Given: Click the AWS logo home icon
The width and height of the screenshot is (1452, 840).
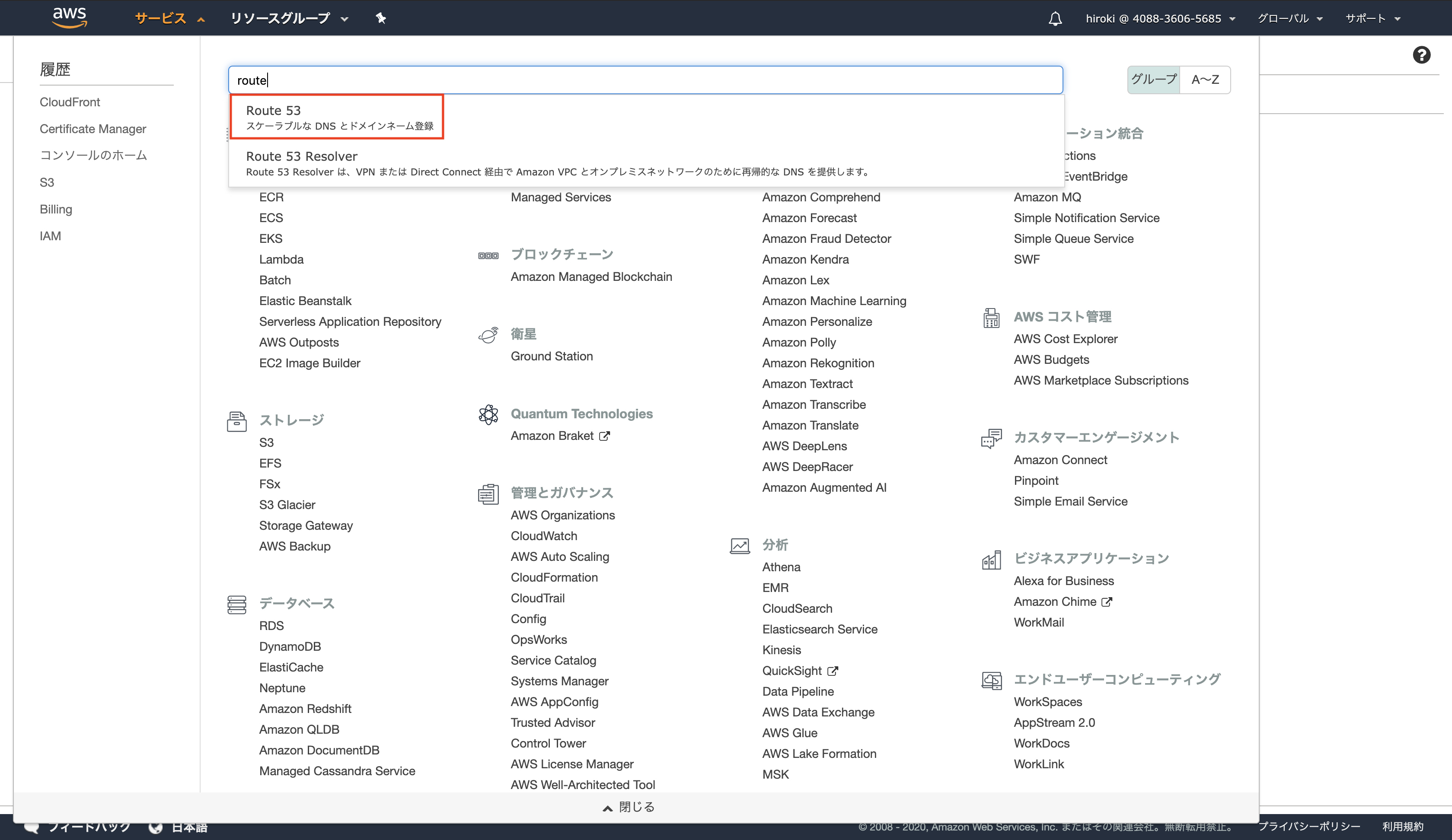Looking at the screenshot, I should [x=69, y=17].
